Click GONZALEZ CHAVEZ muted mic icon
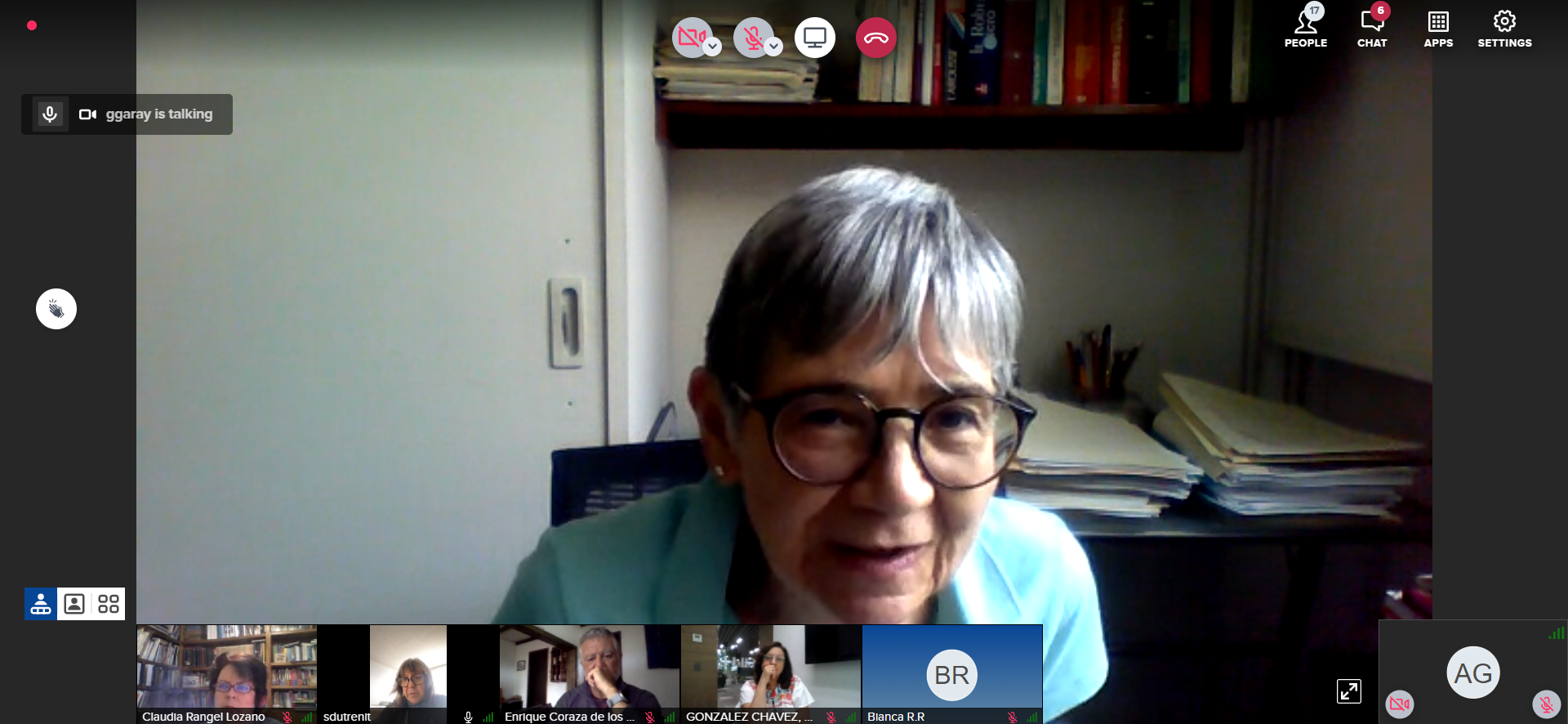 coord(831,717)
